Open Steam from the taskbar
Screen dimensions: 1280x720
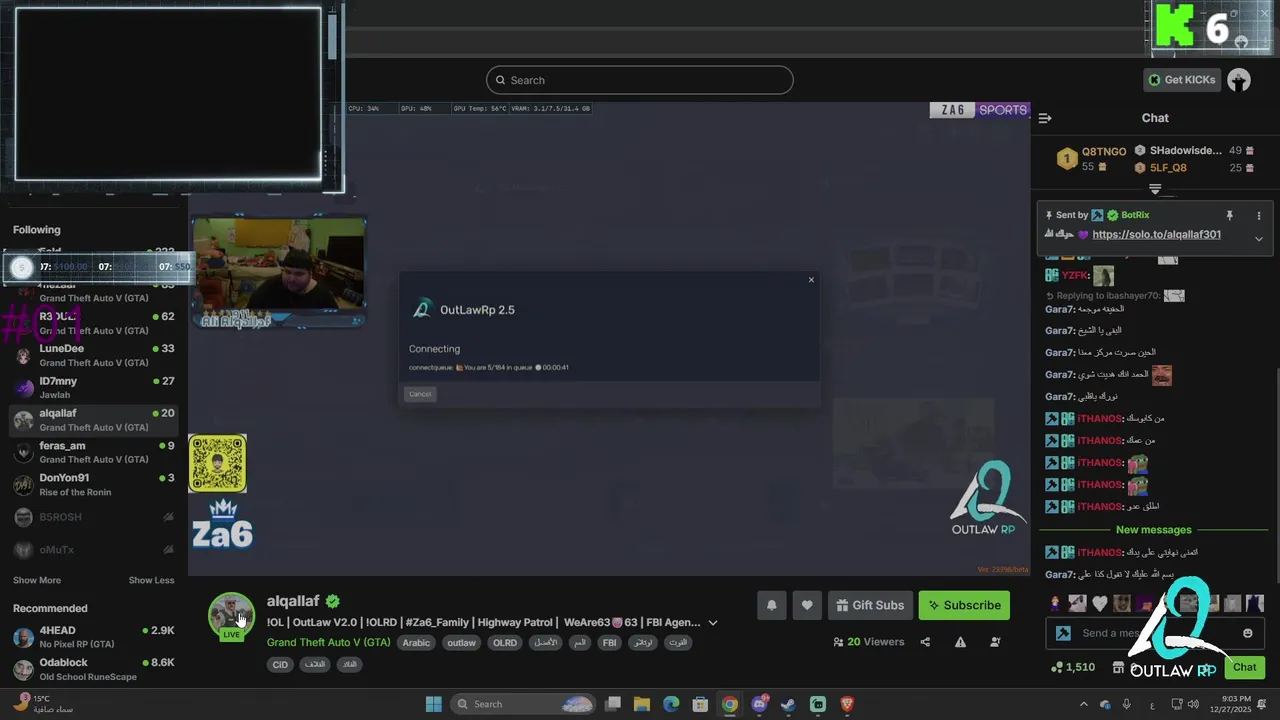[x=788, y=704]
